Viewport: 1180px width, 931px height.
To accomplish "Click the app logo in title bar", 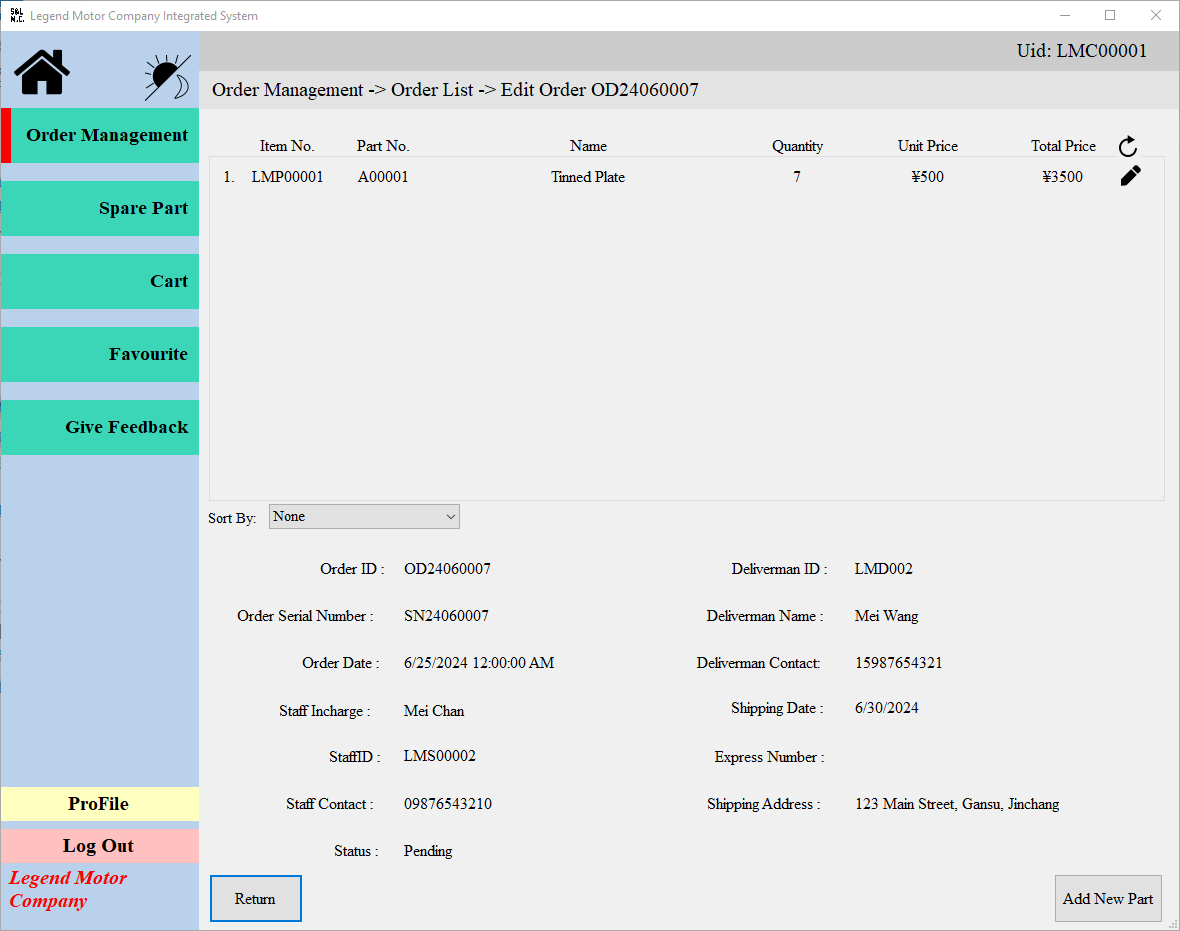I will [x=16, y=16].
